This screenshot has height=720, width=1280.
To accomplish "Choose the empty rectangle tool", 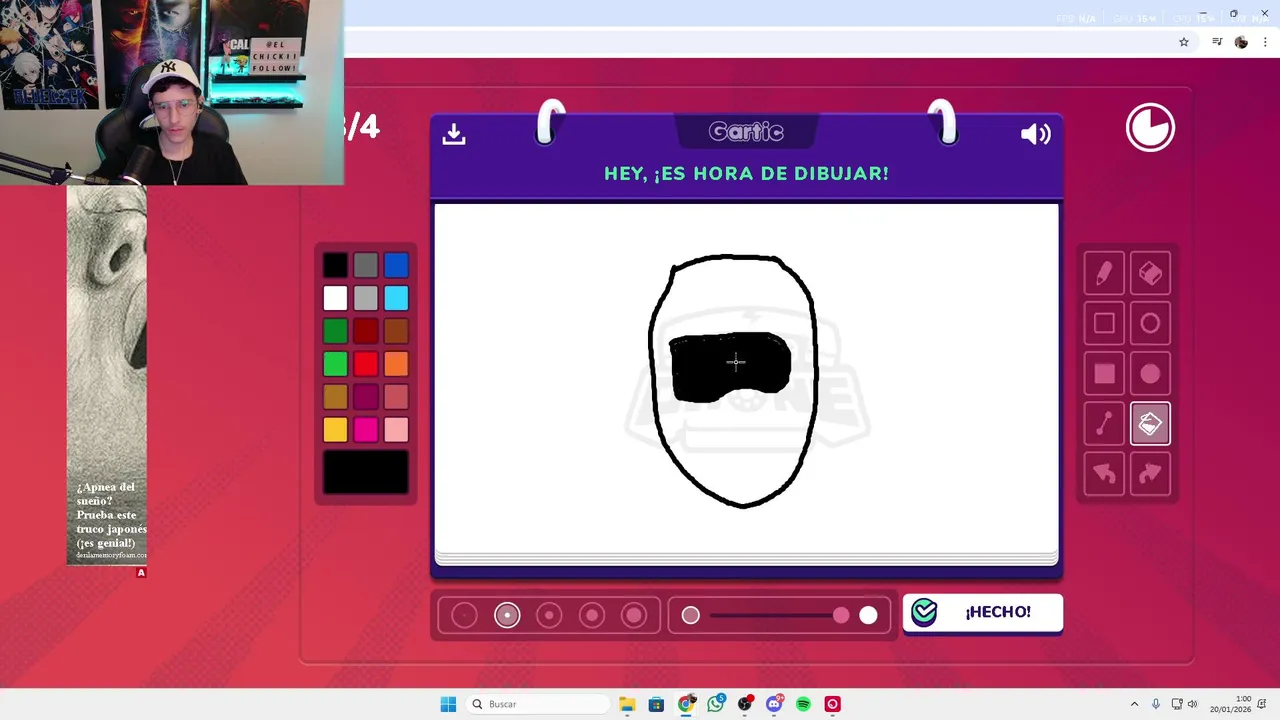I will point(1104,323).
